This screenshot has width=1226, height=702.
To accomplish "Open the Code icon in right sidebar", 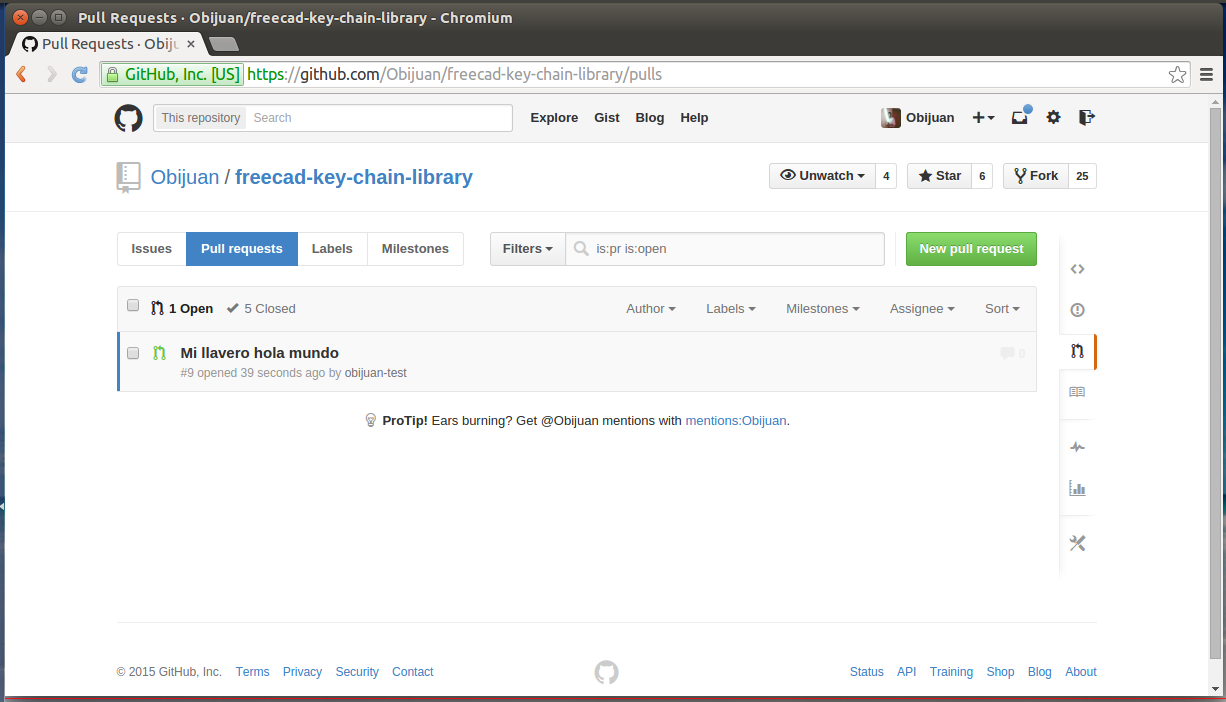I will click(1077, 269).
